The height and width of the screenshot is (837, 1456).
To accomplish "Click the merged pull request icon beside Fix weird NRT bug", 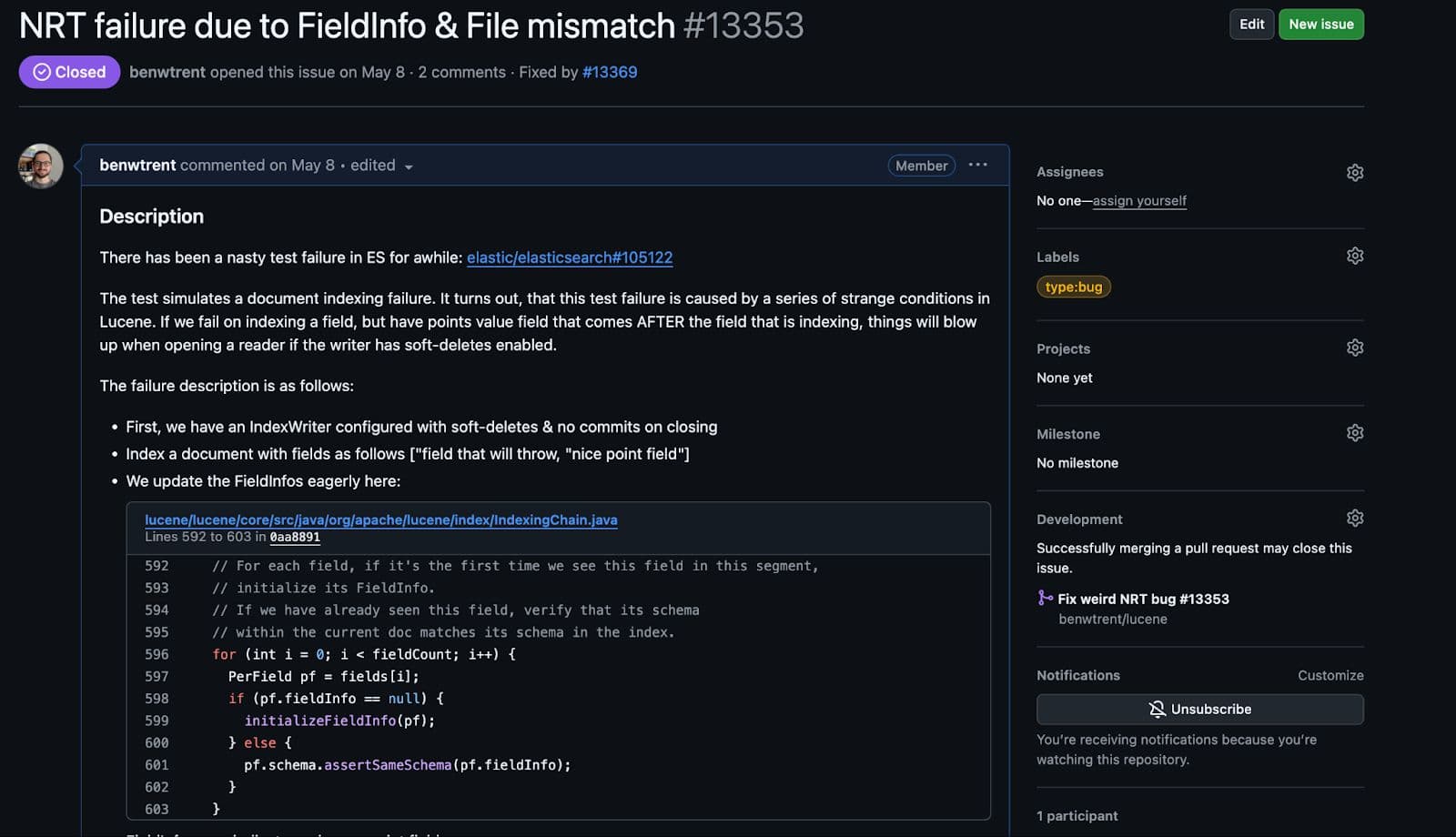I will 1045,599.
